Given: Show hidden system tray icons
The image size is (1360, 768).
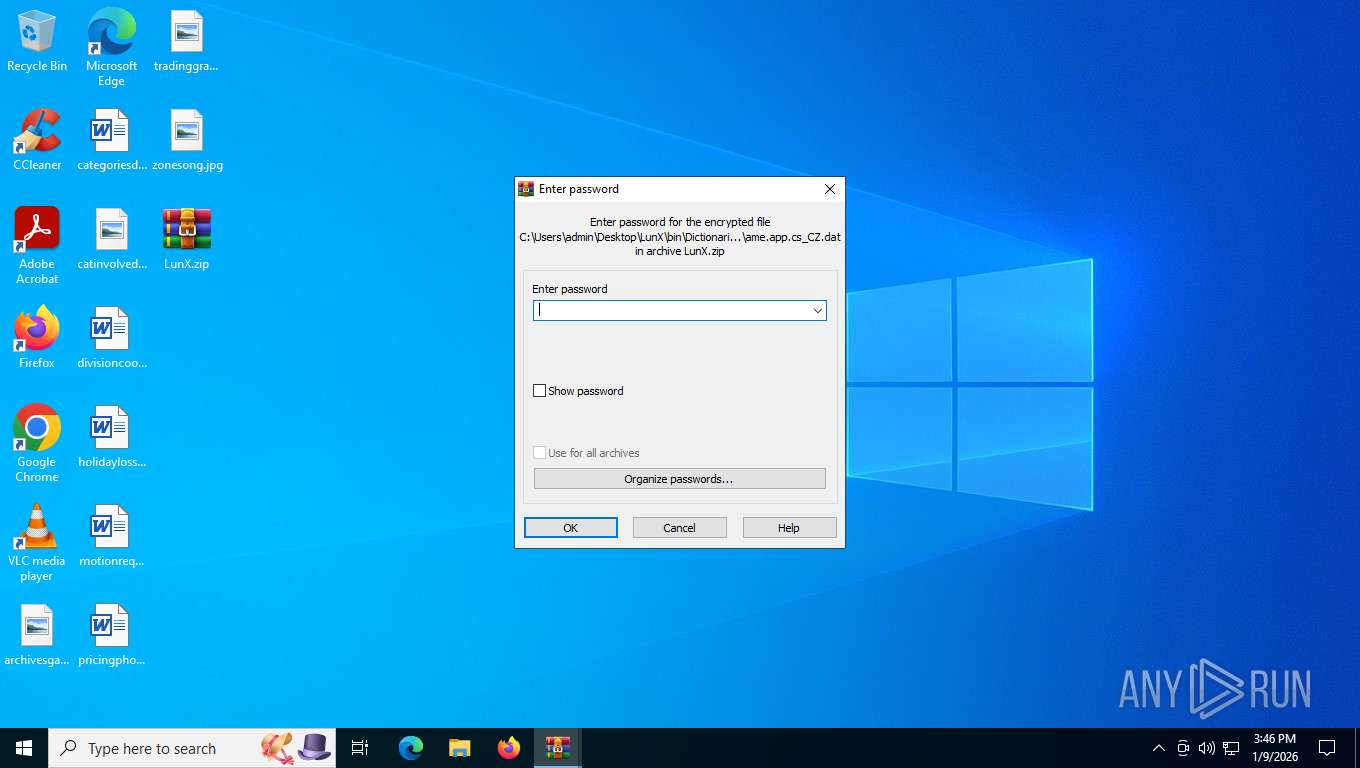Looking at the screenshot, I should tap(1159, 748).
